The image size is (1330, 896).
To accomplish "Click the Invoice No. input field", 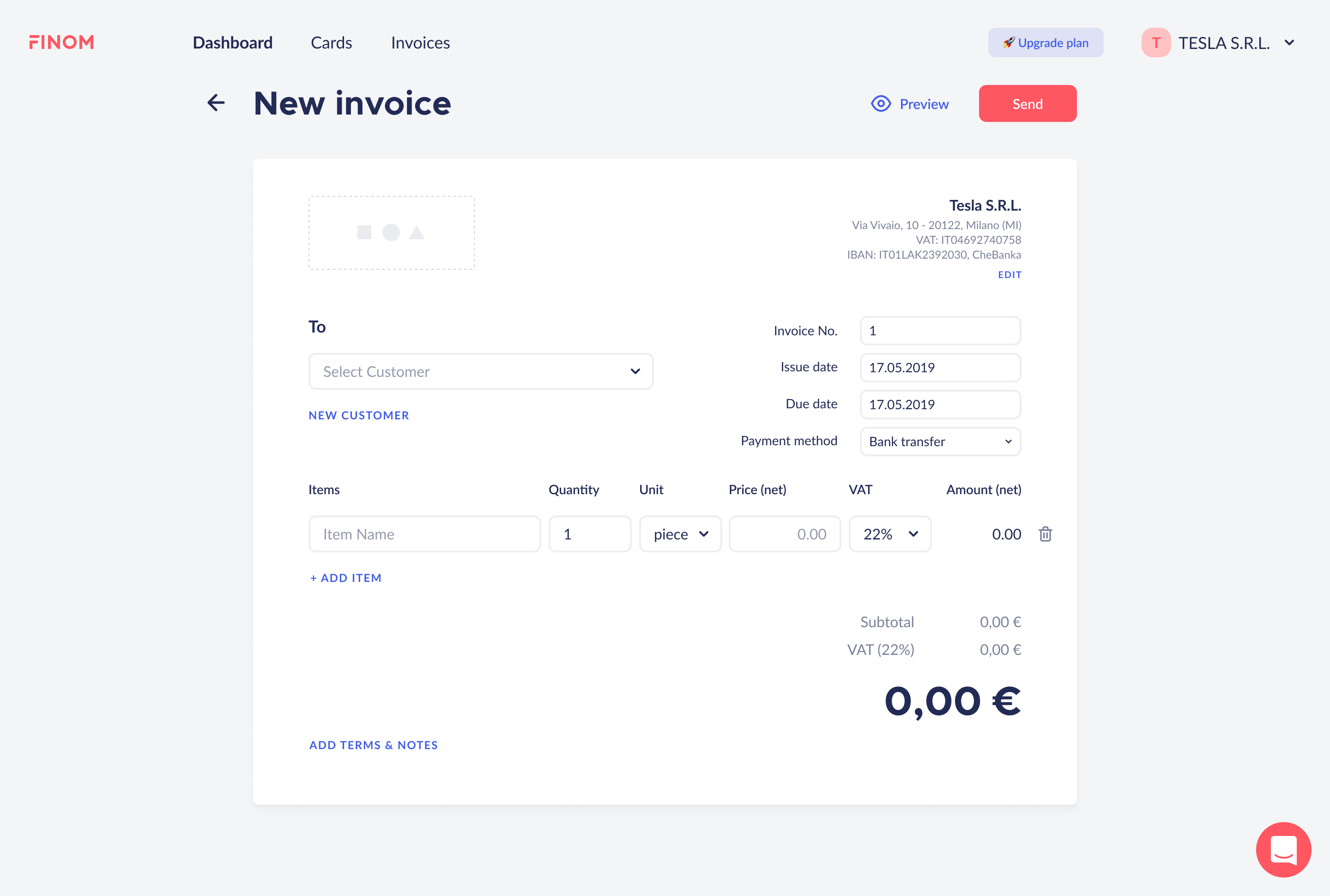I will 940,330.
